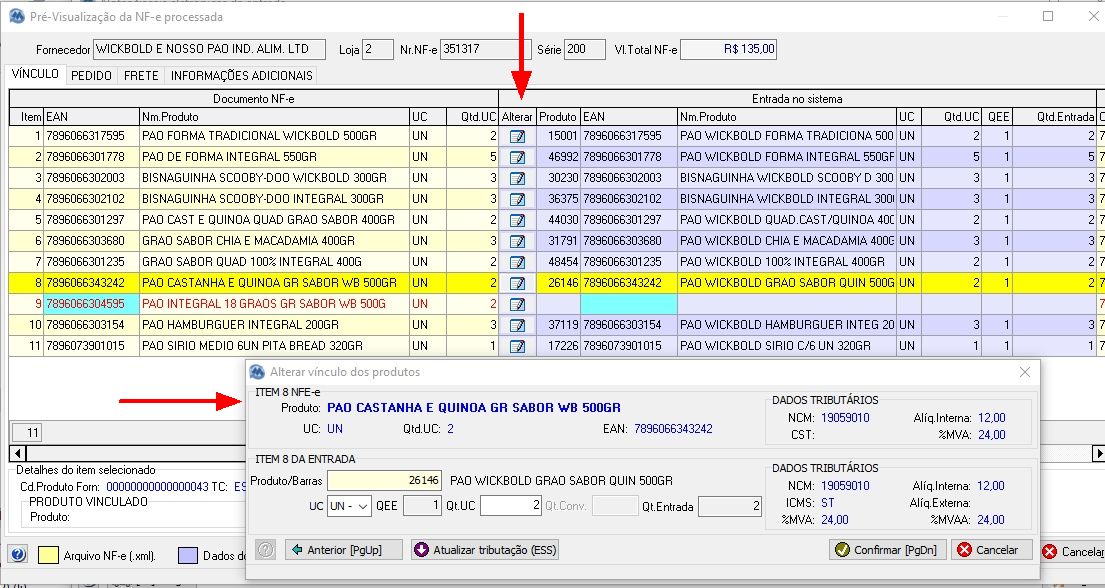Image resolution: width=1105 pixels, height=588 pixels.
Task: Click the horizontal scrollbar right arrow
Action: coord(1098,453)
